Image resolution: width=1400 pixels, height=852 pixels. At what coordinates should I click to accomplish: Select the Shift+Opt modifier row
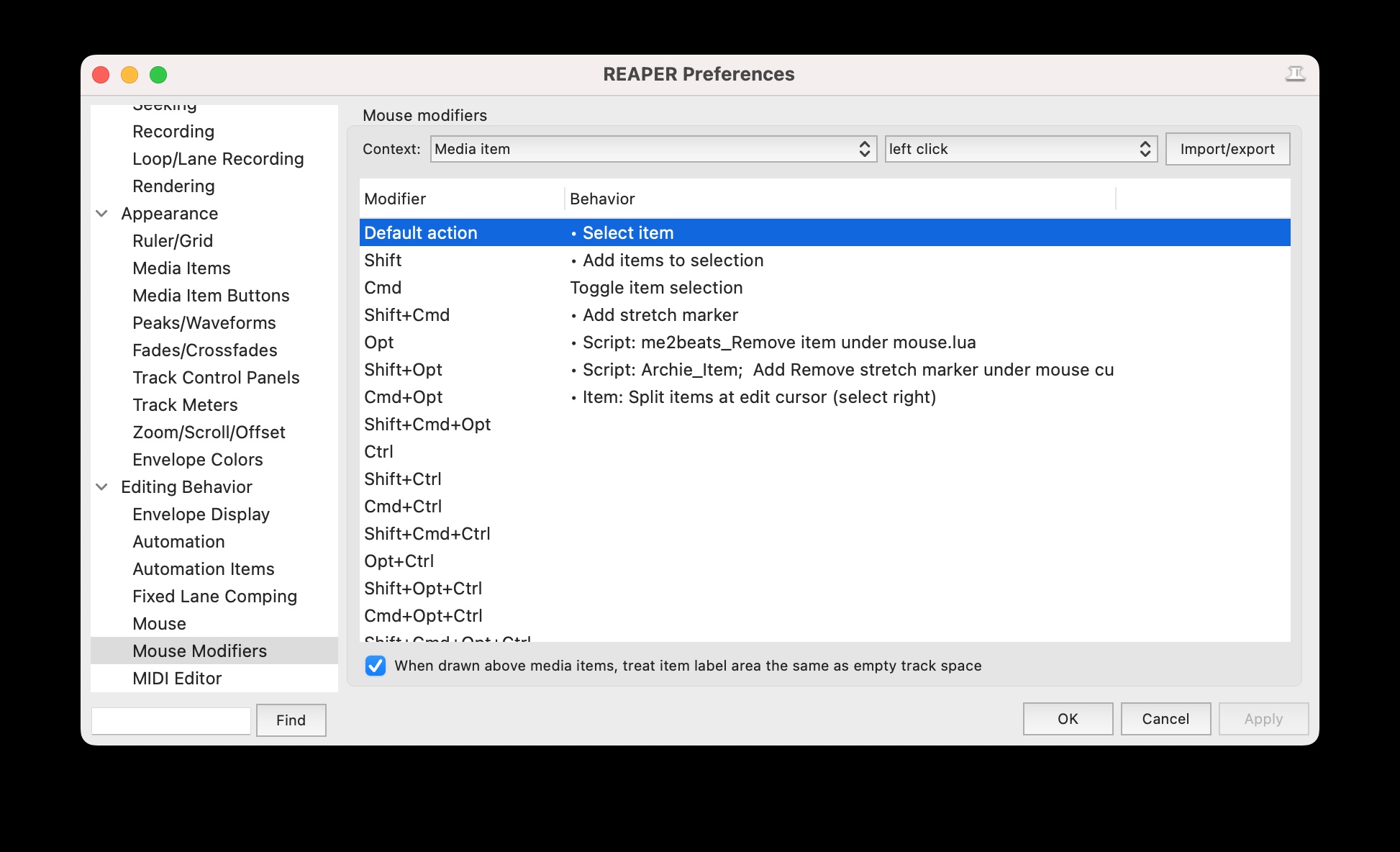click(825, 370)
